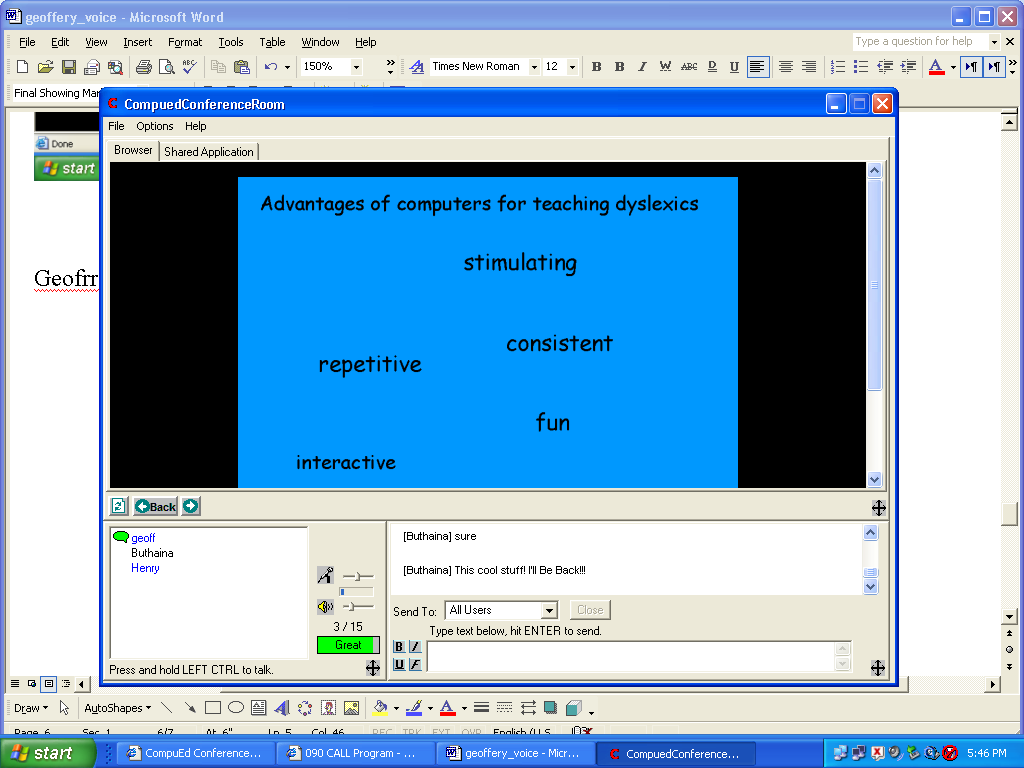The image size is (1024, 768).
Task: Open Print Preview in Word toolbar
Action: pyautogui.click(x=167, y=67)
